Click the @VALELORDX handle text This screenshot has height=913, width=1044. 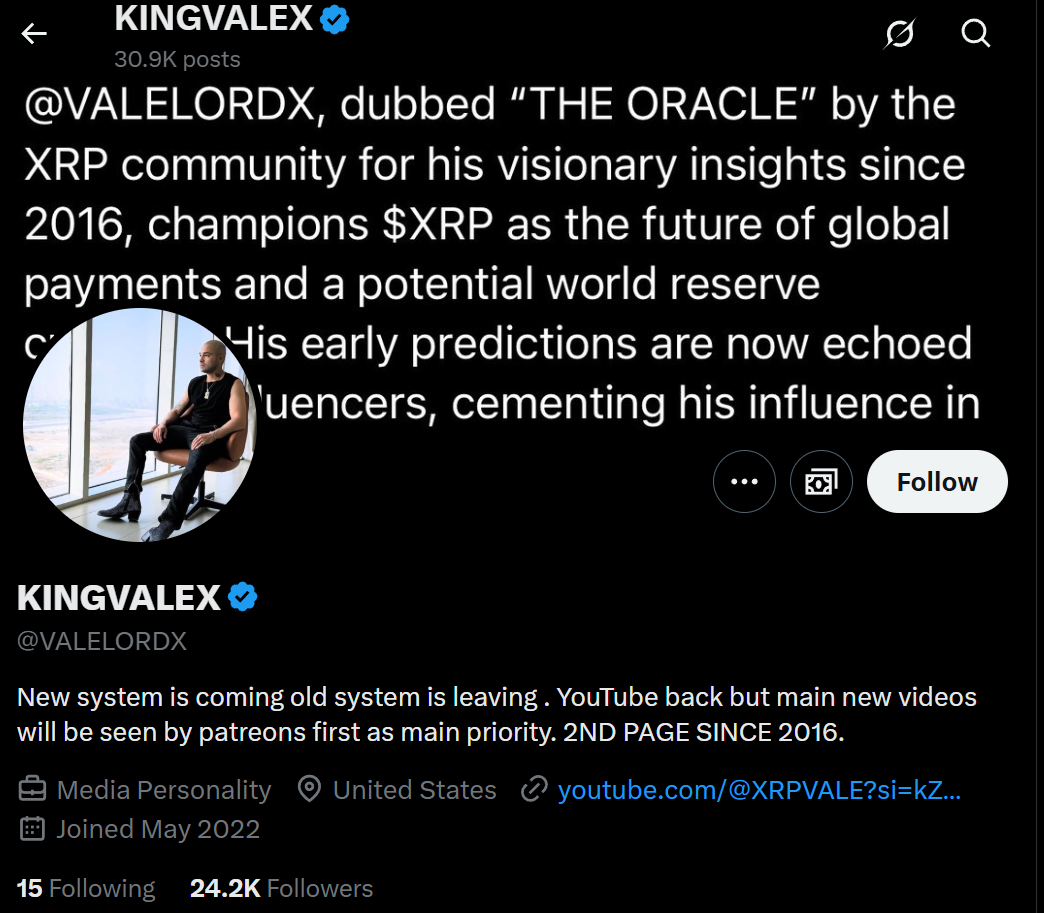[x=102, y=641]
